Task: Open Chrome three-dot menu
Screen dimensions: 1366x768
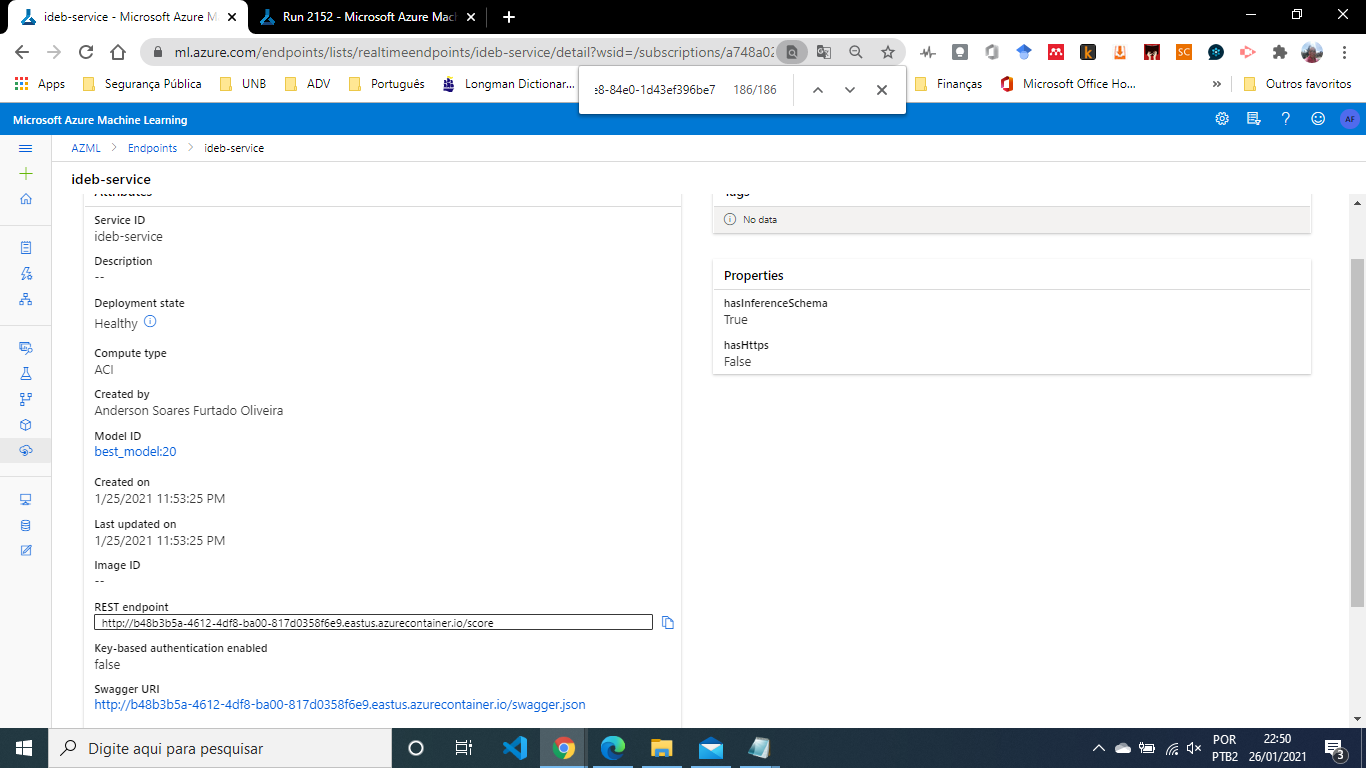Action: 1344,52
